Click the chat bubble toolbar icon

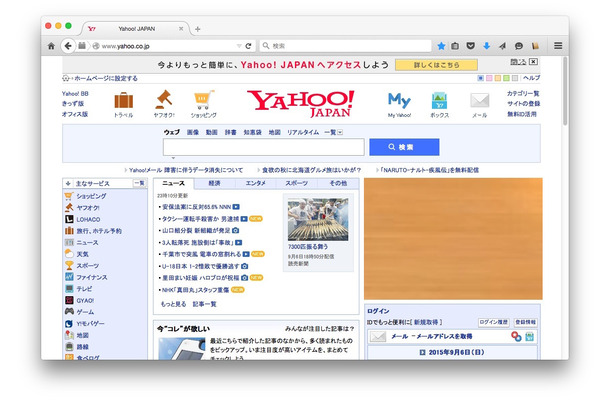point(519,46)
